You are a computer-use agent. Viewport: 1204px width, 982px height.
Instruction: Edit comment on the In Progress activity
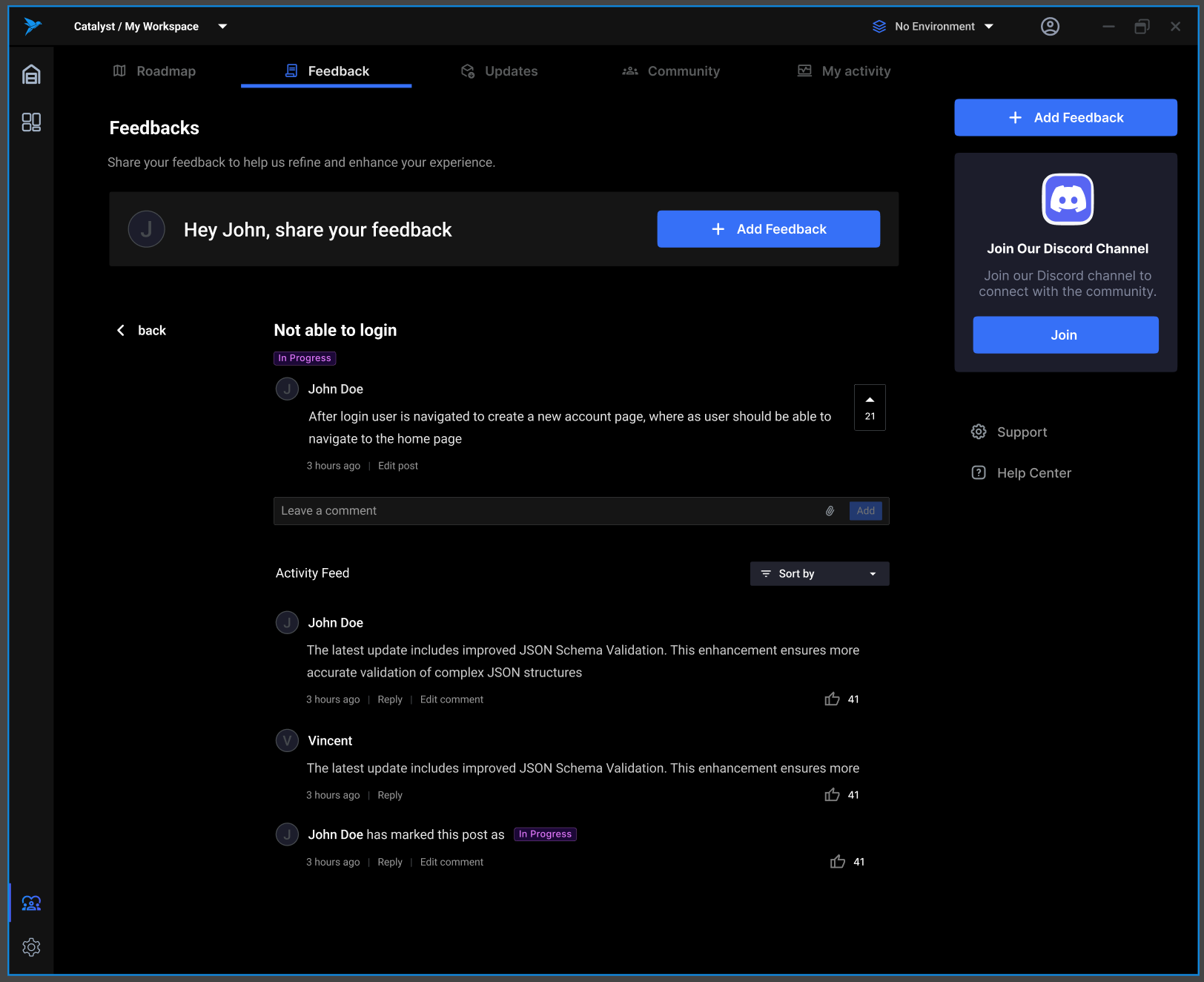click(451, 862)
